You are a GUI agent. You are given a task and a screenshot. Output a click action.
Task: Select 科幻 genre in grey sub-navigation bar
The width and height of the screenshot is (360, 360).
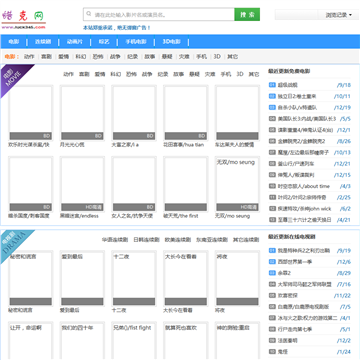(x=81, y=57)
